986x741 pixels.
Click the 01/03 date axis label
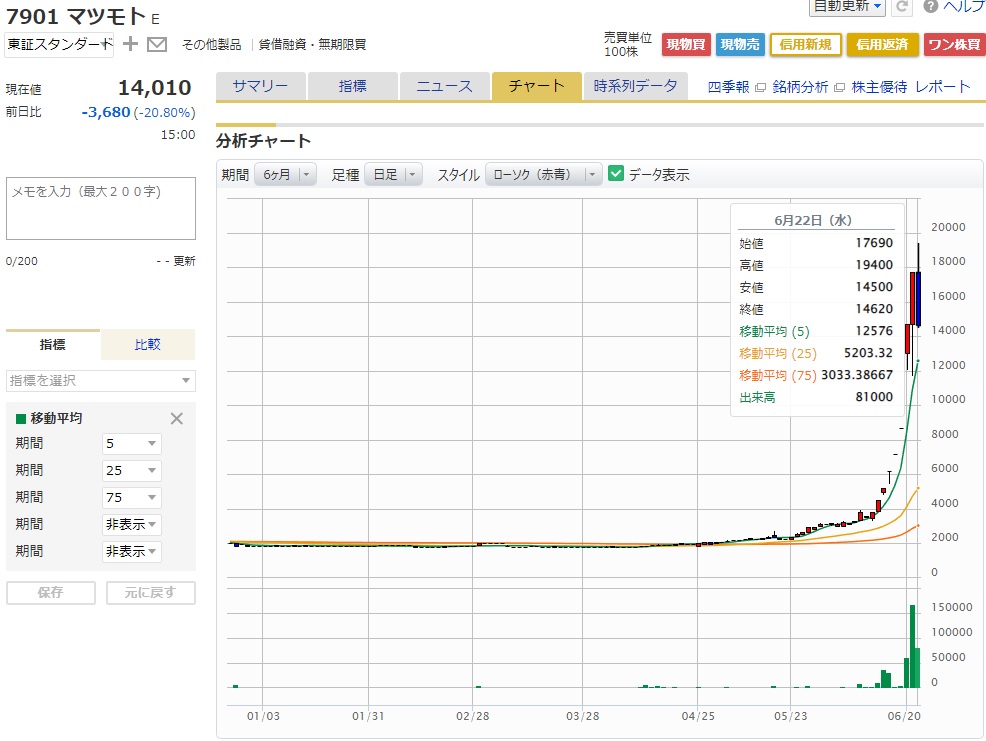263,716
